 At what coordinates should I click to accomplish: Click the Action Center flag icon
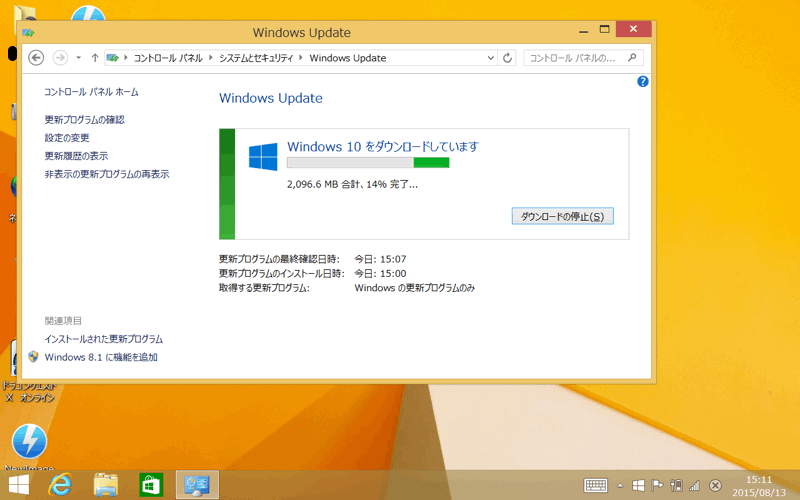pyautogui.click(x=657, y=485)
